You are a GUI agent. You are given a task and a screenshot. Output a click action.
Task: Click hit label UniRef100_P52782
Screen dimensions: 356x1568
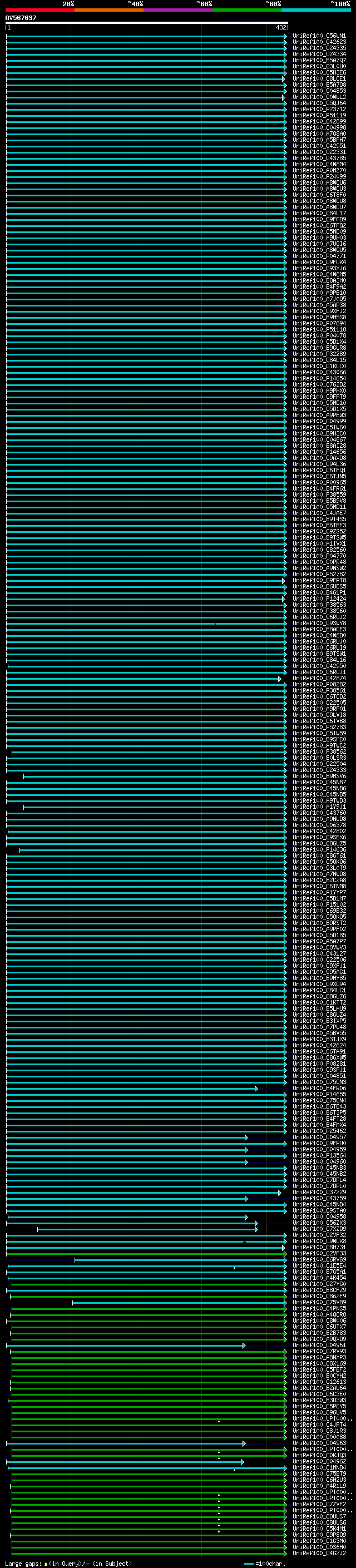[319, 574]
